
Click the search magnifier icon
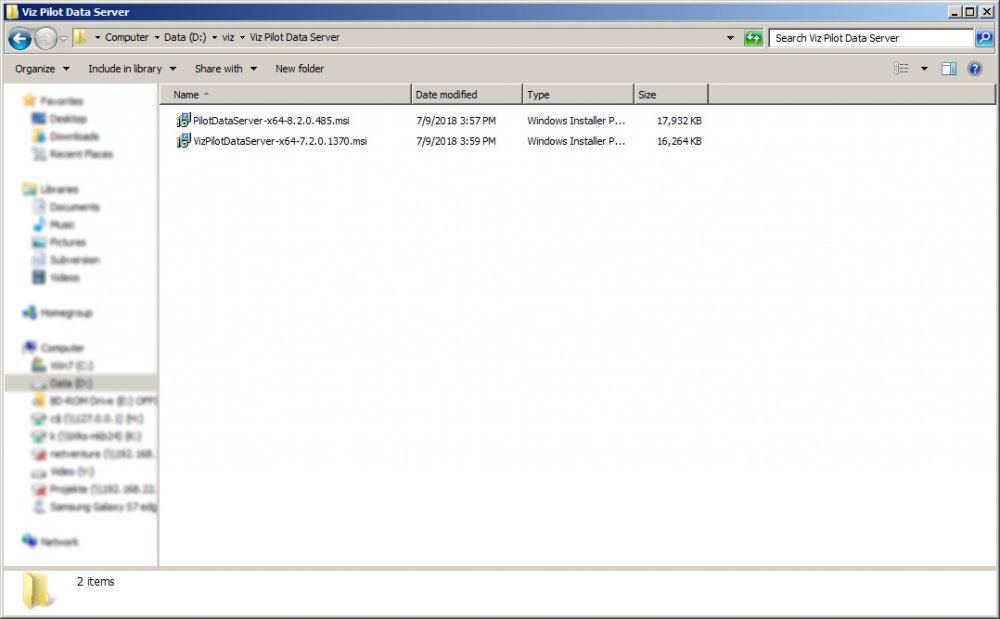[984, 38]
